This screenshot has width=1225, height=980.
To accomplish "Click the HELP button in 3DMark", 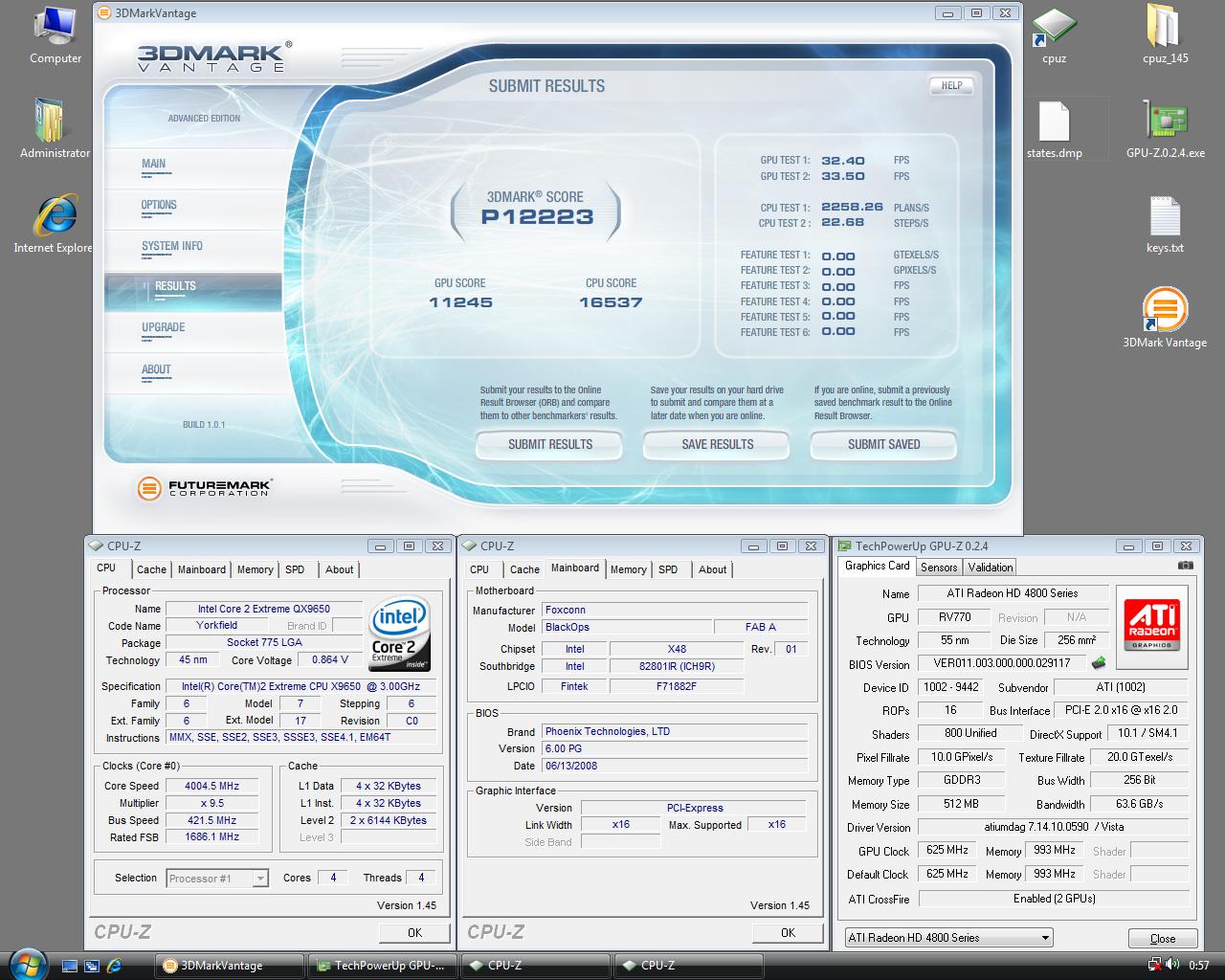I will coord(951,86).
